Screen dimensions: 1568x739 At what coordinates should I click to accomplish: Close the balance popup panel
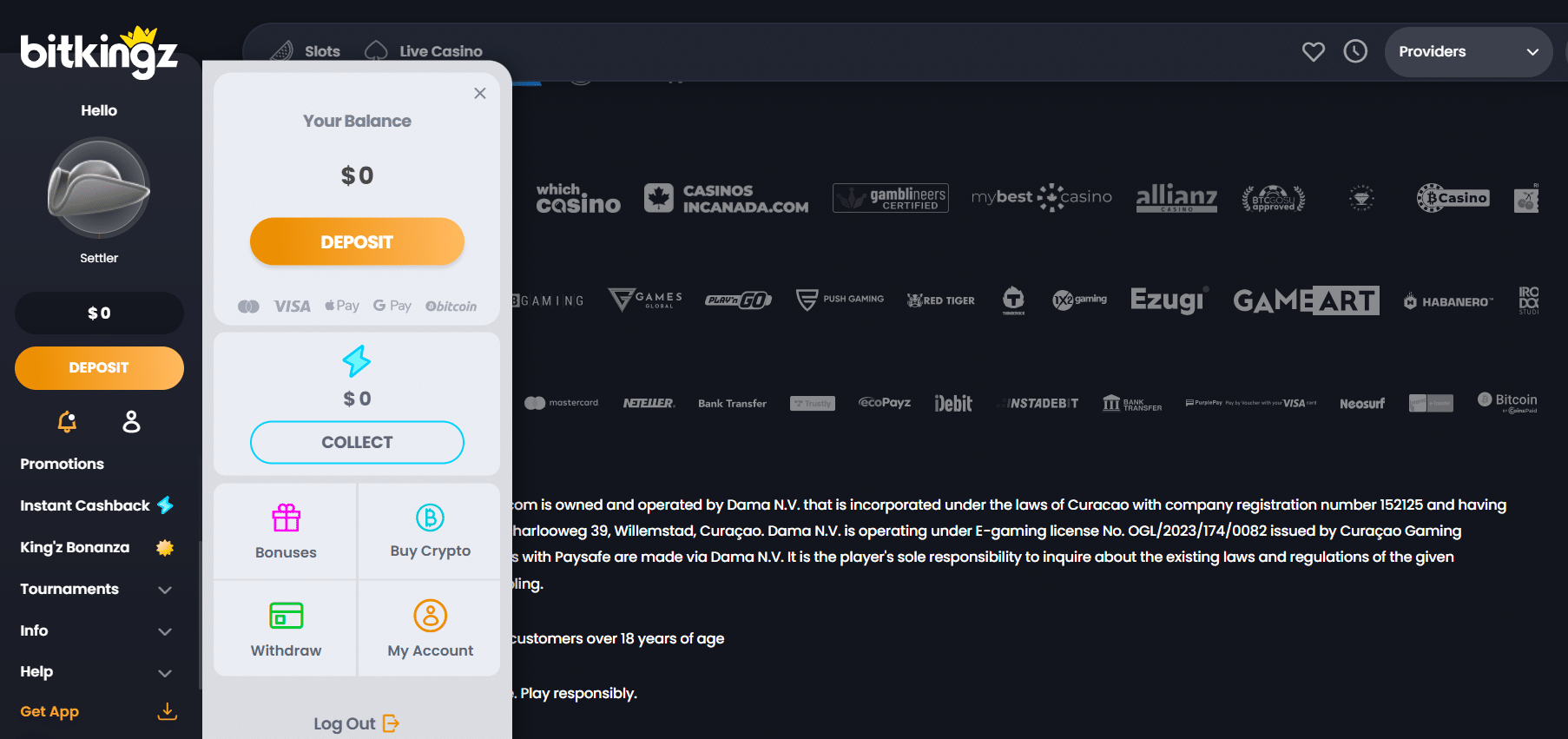pyautogui.click(x=480, y=94)
